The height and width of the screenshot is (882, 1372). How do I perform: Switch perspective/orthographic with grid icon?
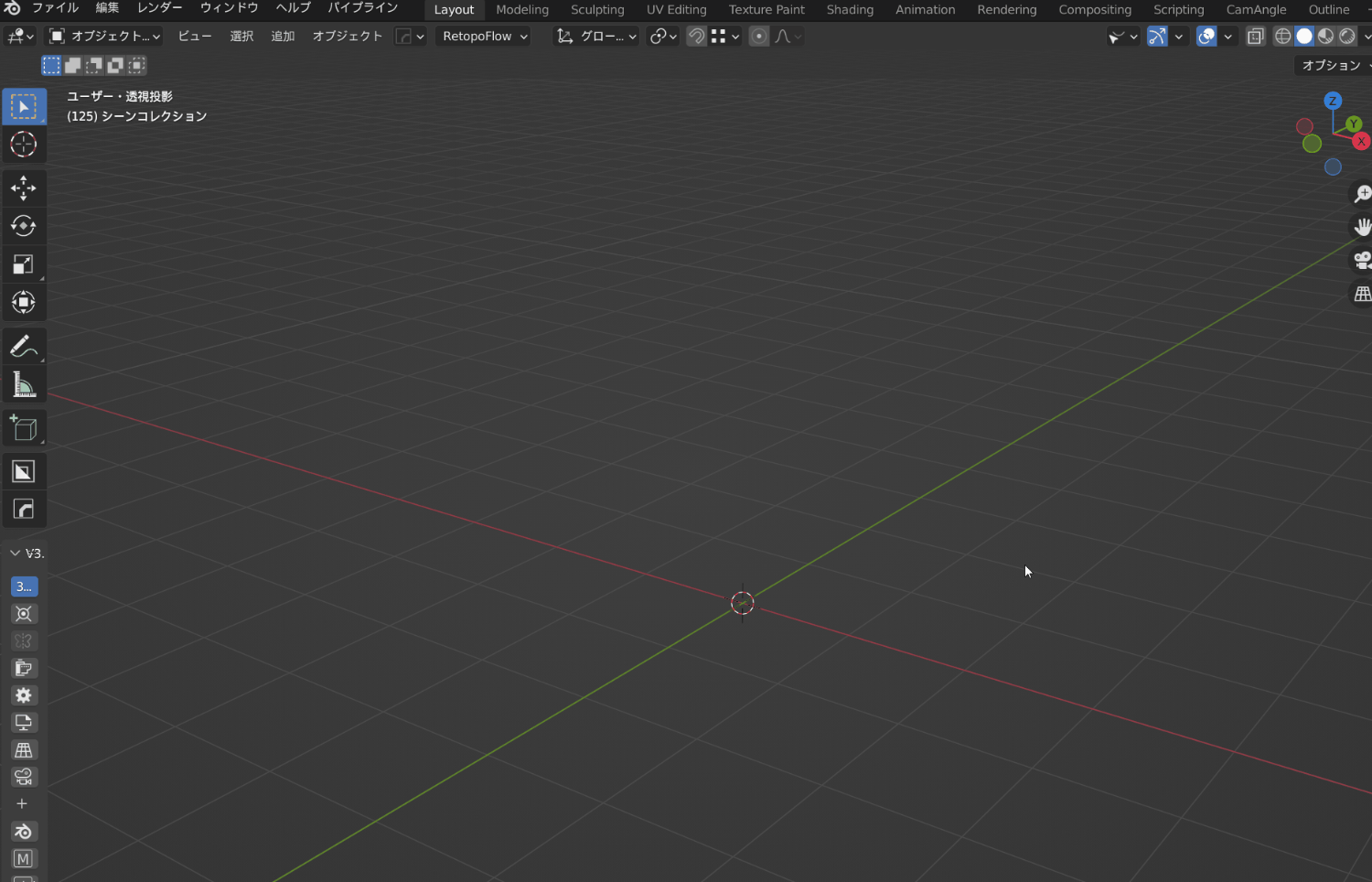pyautogui.click(x=1362, y=294)
